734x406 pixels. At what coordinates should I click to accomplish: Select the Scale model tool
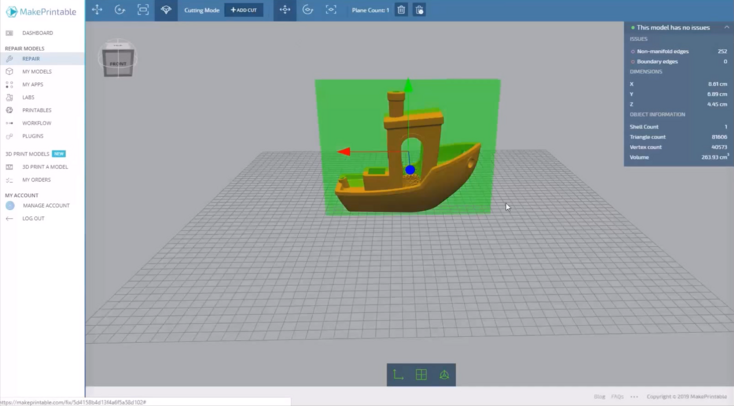143,10
